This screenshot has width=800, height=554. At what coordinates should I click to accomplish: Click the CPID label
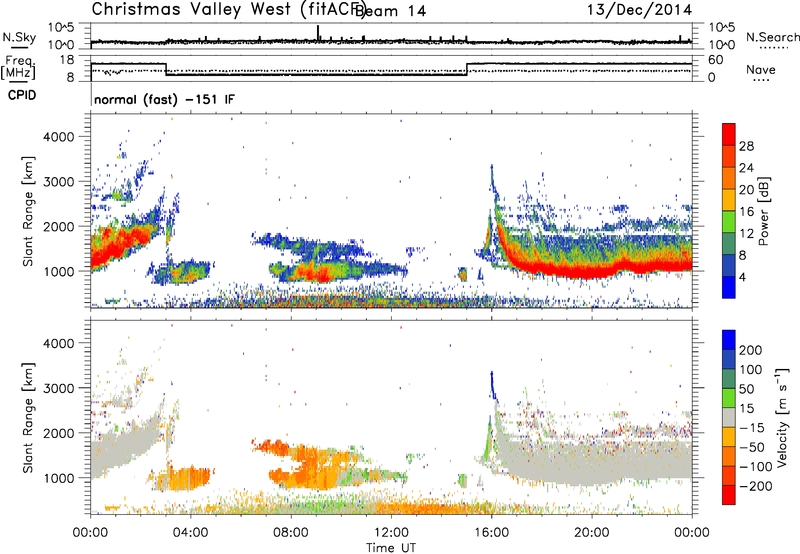pyautogui.click(x=22, y=95)
